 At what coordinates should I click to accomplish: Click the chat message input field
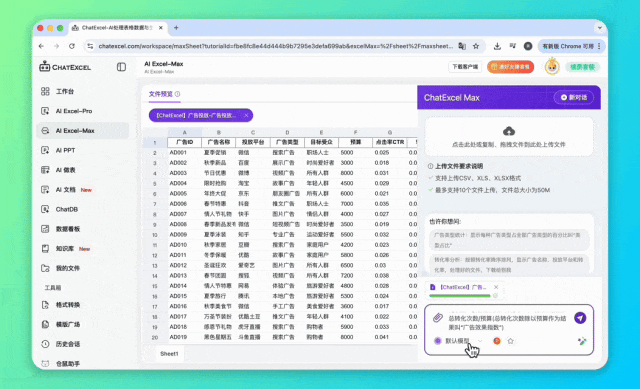(x=507, y=322)
